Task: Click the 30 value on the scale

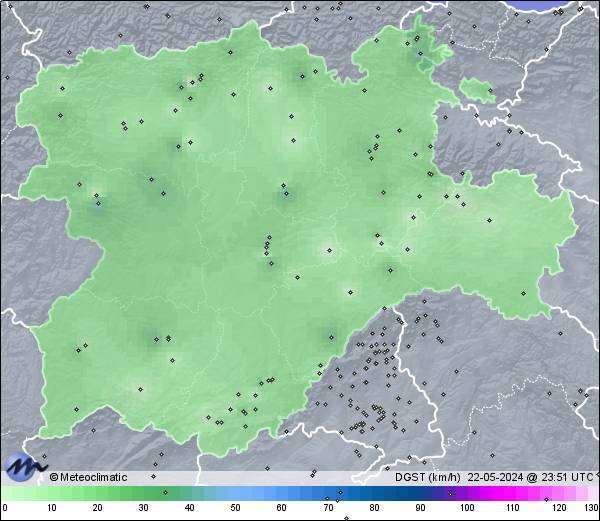Action: pyautogui.click(x=143, y=508)
